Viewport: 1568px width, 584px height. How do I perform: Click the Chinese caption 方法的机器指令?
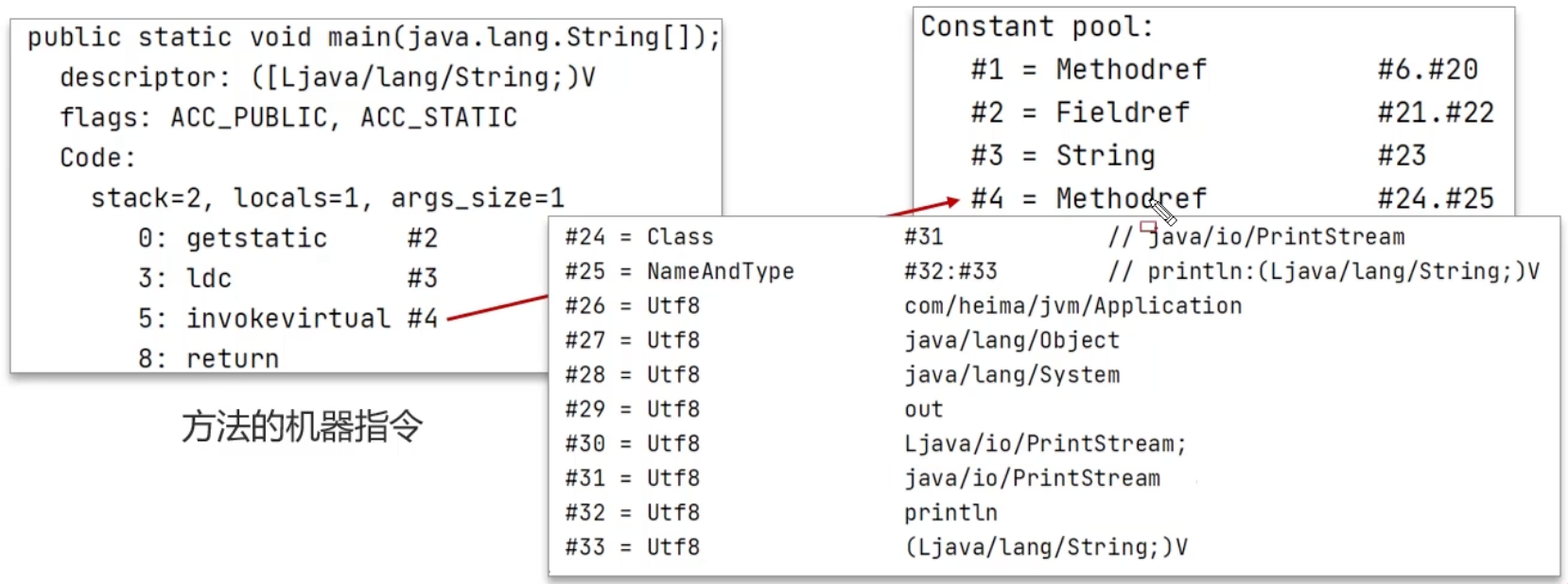coord(302,427)
